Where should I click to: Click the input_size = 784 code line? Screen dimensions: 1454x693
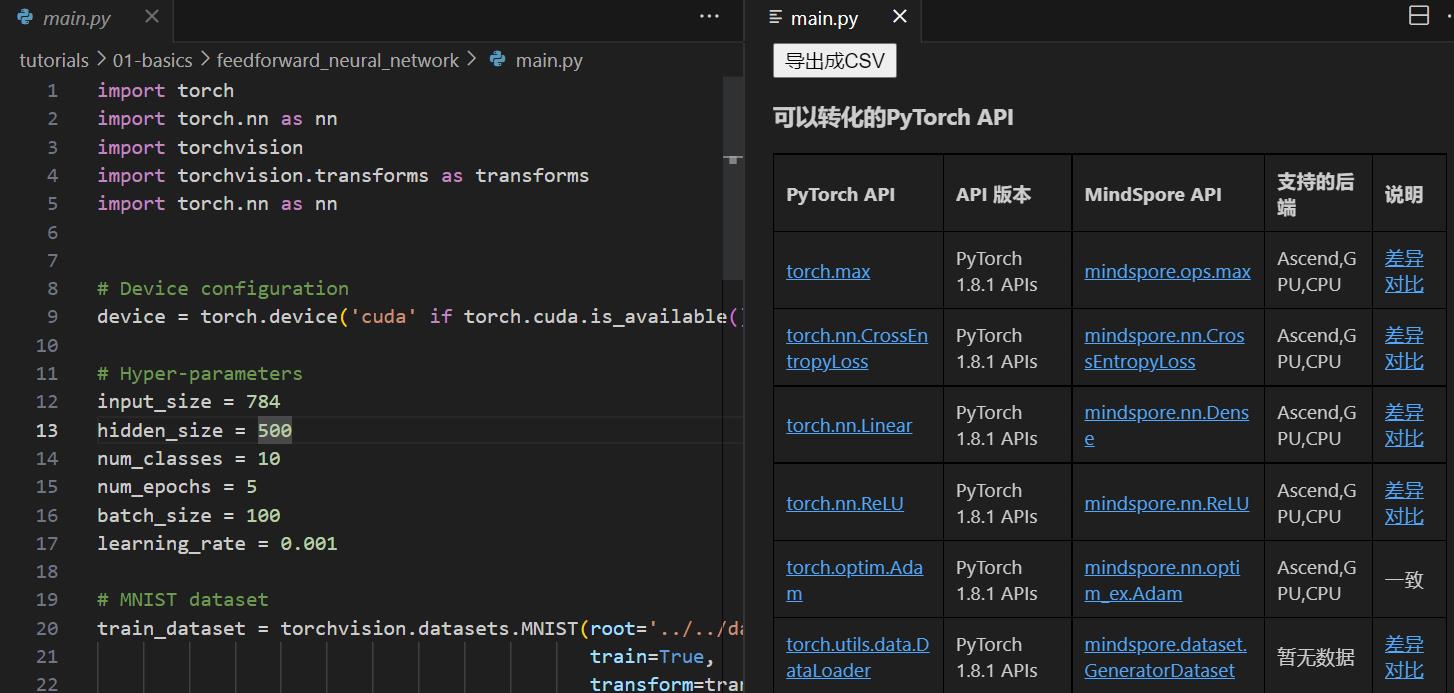coord(188,402)
